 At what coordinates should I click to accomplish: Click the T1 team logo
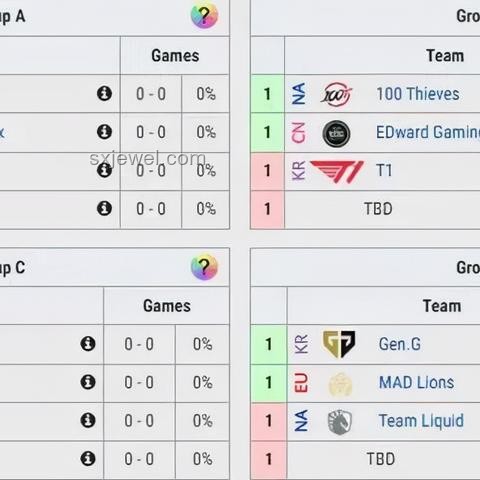coord(337,171)
